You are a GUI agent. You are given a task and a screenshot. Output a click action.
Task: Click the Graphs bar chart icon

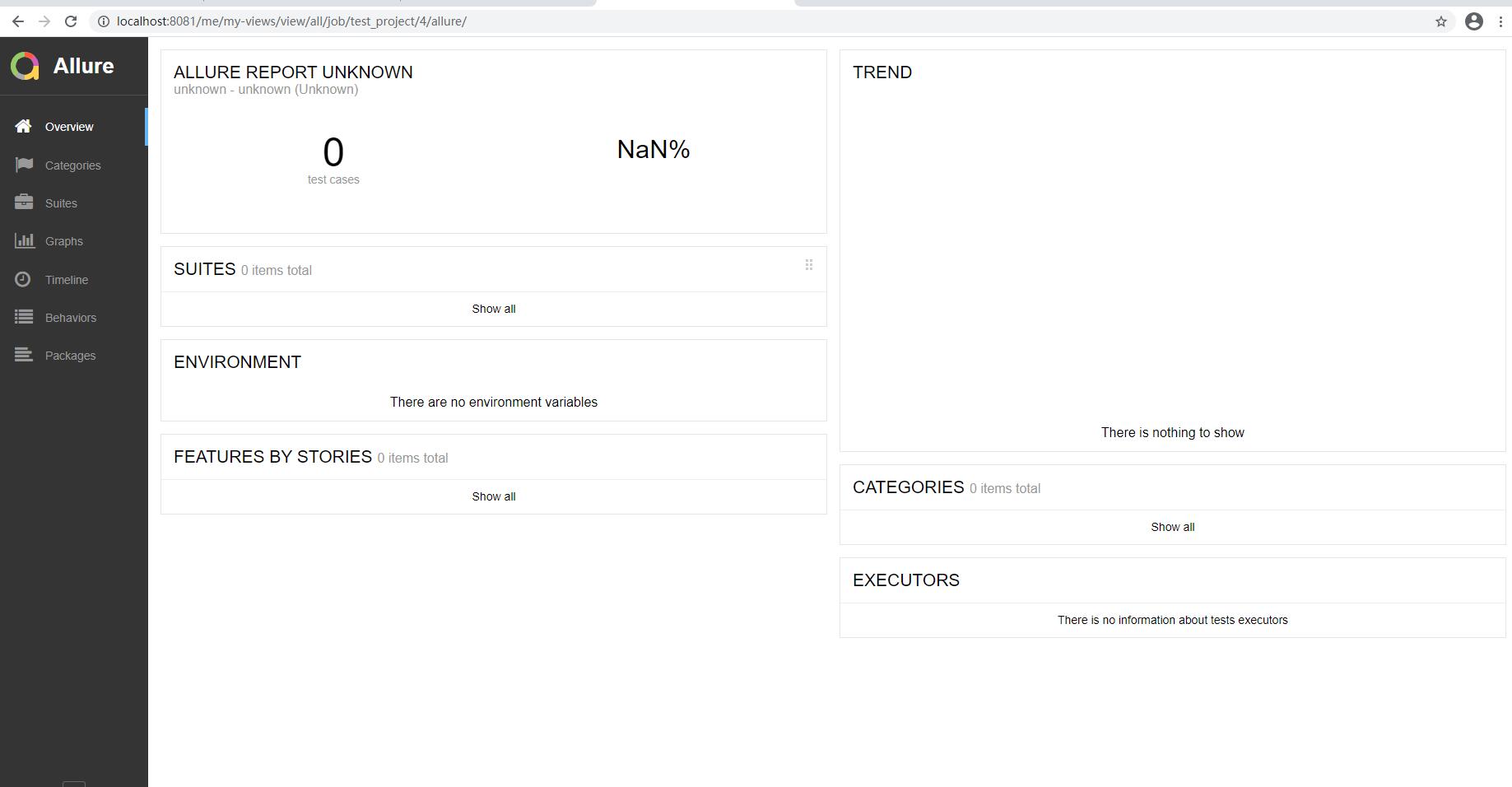pyautogui.click(x=24, y=240)
